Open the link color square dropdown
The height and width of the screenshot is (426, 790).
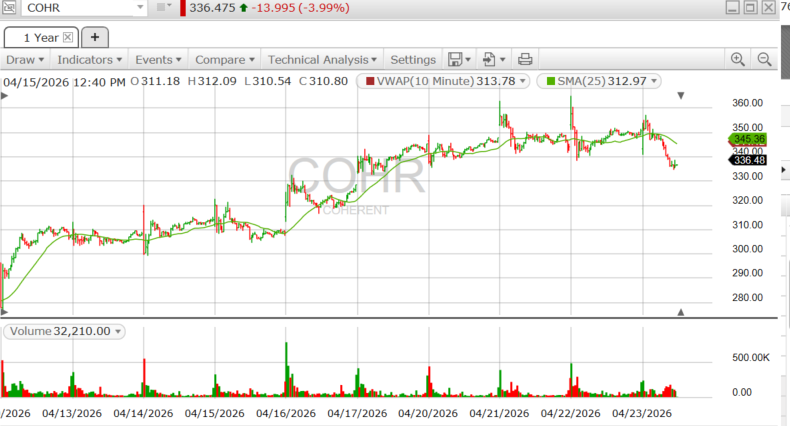(164, 7)
